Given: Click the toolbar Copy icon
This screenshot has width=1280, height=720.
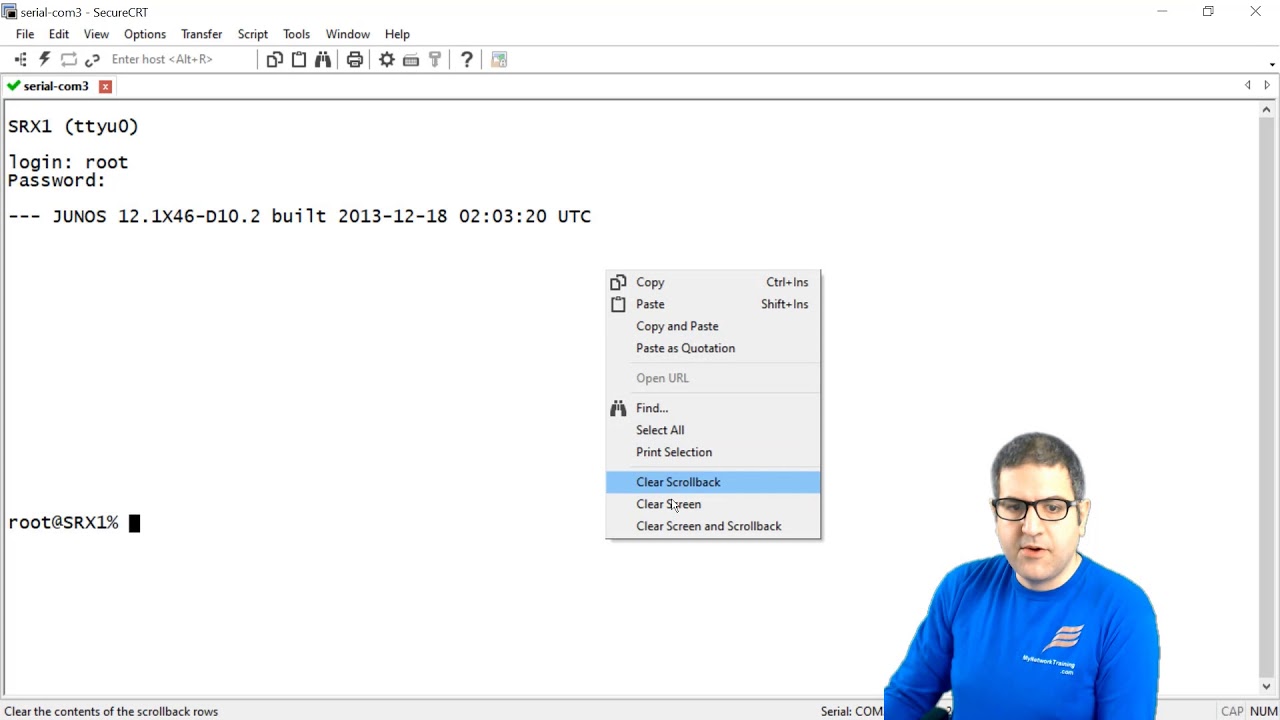Looking at the screenshot, I should 274,60.
